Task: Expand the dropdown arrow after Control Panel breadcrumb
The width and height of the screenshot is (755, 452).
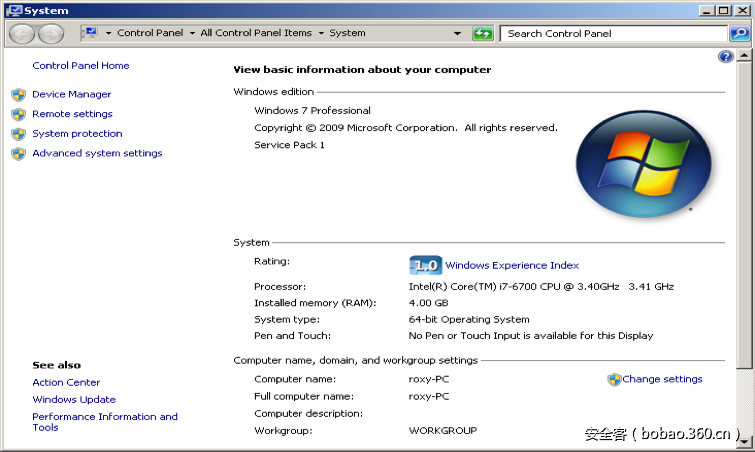Action: (x=192, y=33)
